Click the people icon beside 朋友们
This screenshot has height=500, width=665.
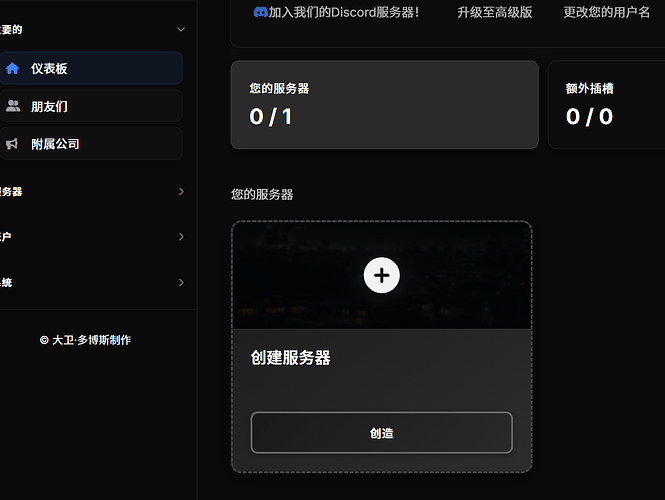point(13,106)
